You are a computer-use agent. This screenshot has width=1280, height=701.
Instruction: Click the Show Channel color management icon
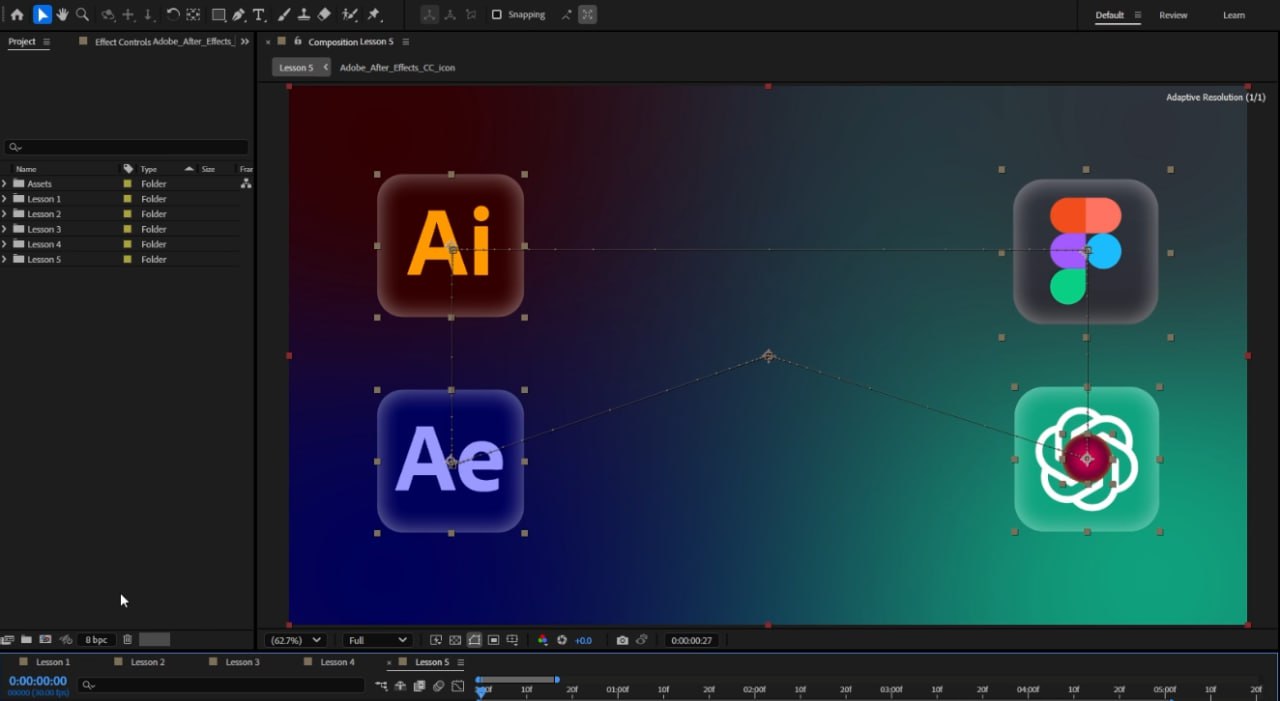543,640
